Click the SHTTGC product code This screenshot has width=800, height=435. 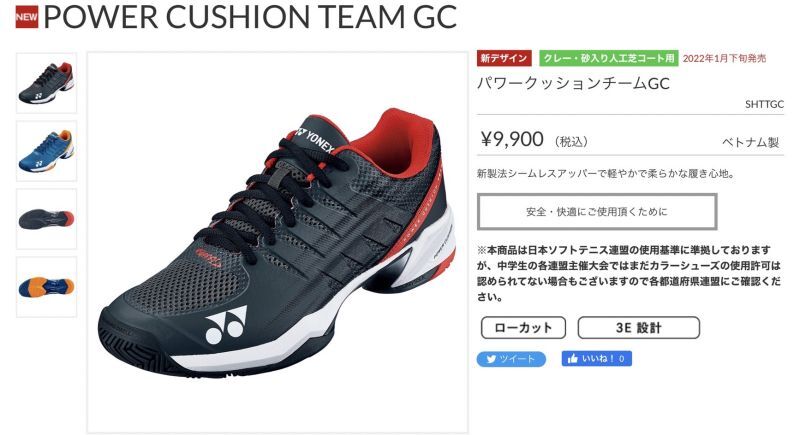click(x=764, y=105)
